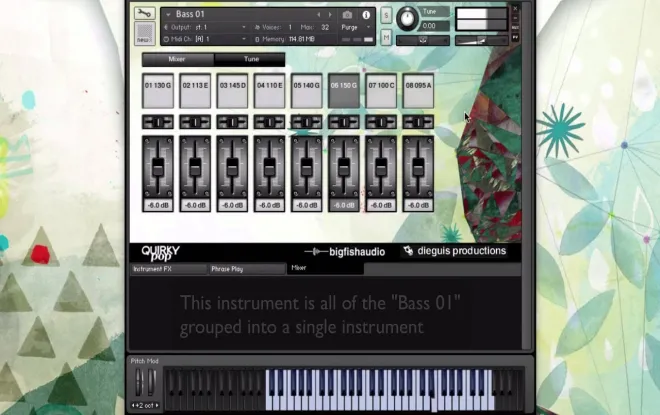Click the PV button in header
The image size is (660, 415).
(x=515, y=38)
